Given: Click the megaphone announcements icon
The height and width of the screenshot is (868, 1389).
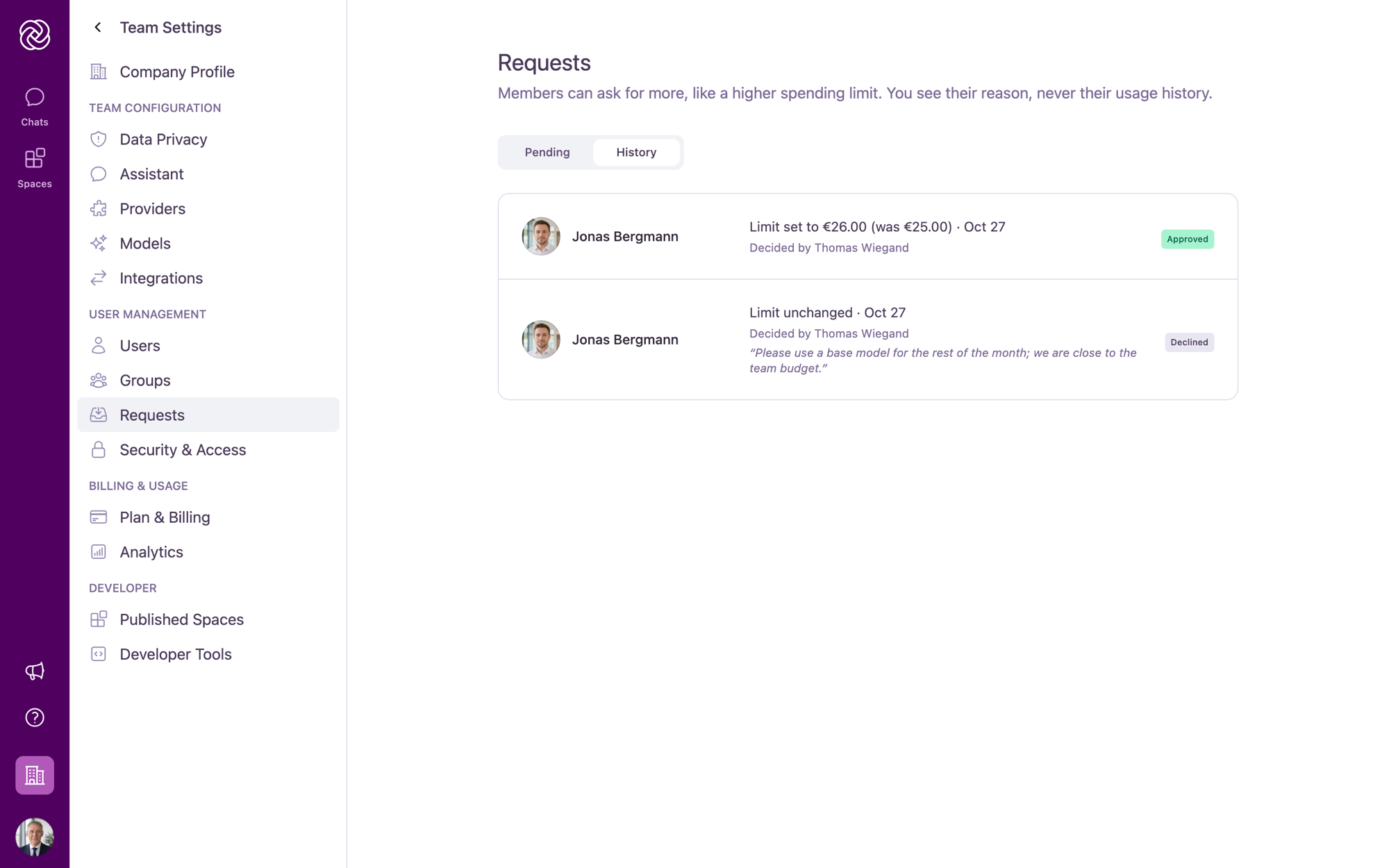Looking at the screenshot, I should click(35, 671).
